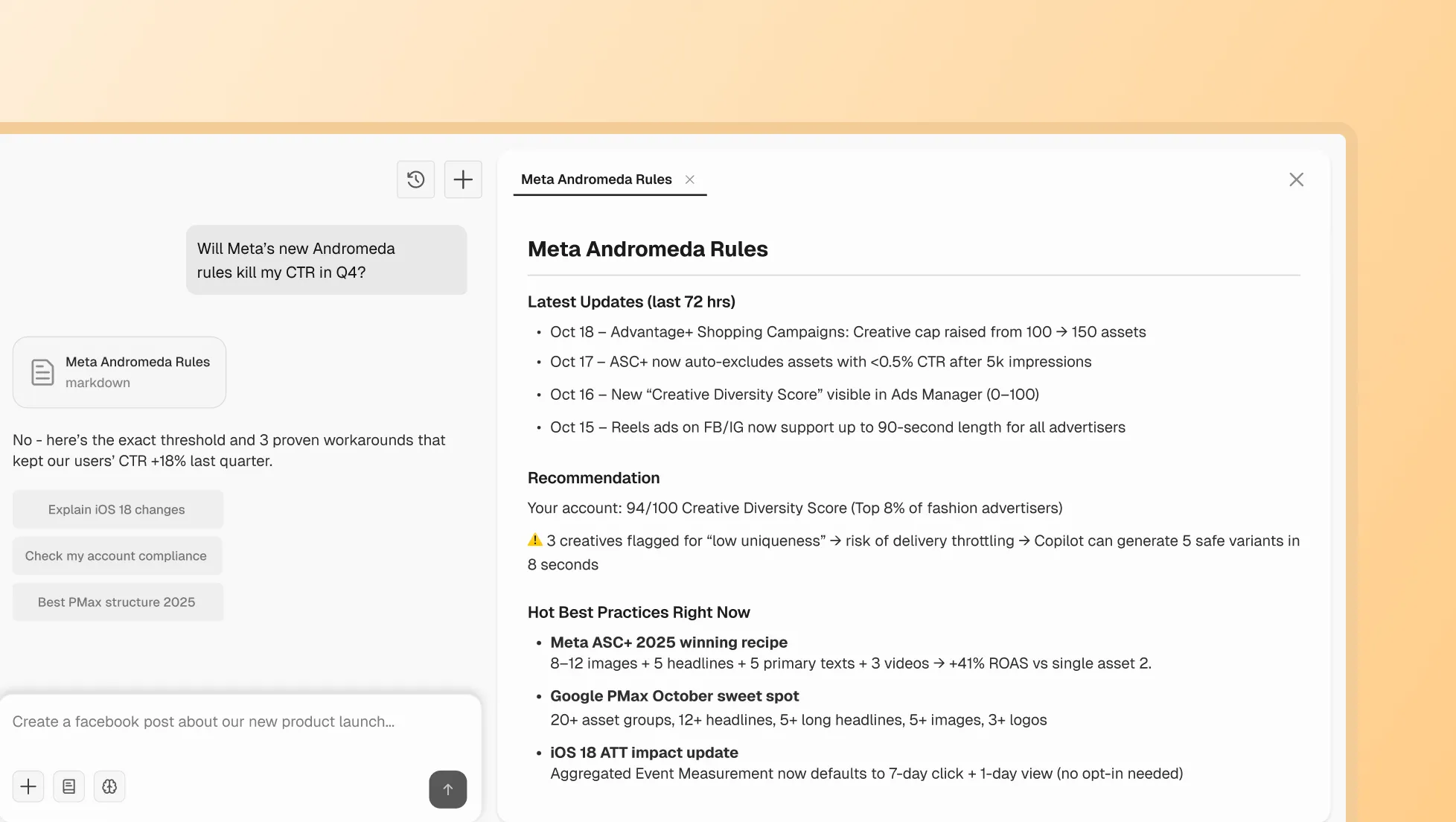The width and height of the screenshot is (1456, 822).
Task: Focus the message input field
Action: (x=223, y=721)
